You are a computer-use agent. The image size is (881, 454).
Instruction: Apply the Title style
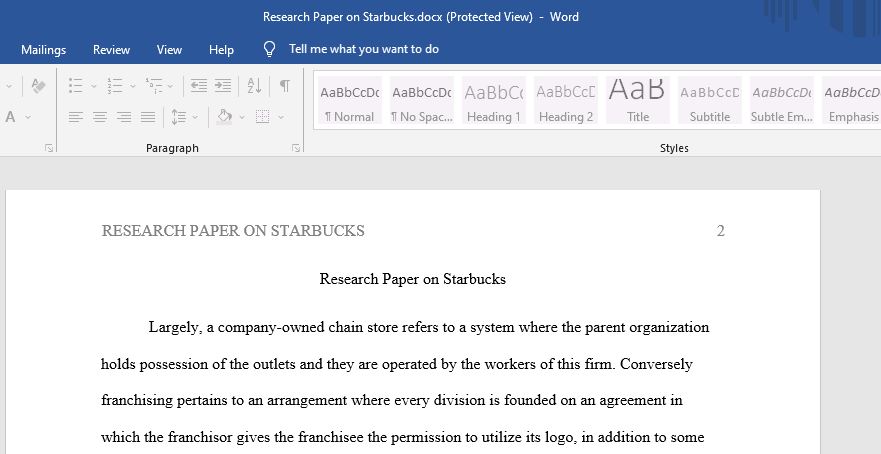[638, 101]
